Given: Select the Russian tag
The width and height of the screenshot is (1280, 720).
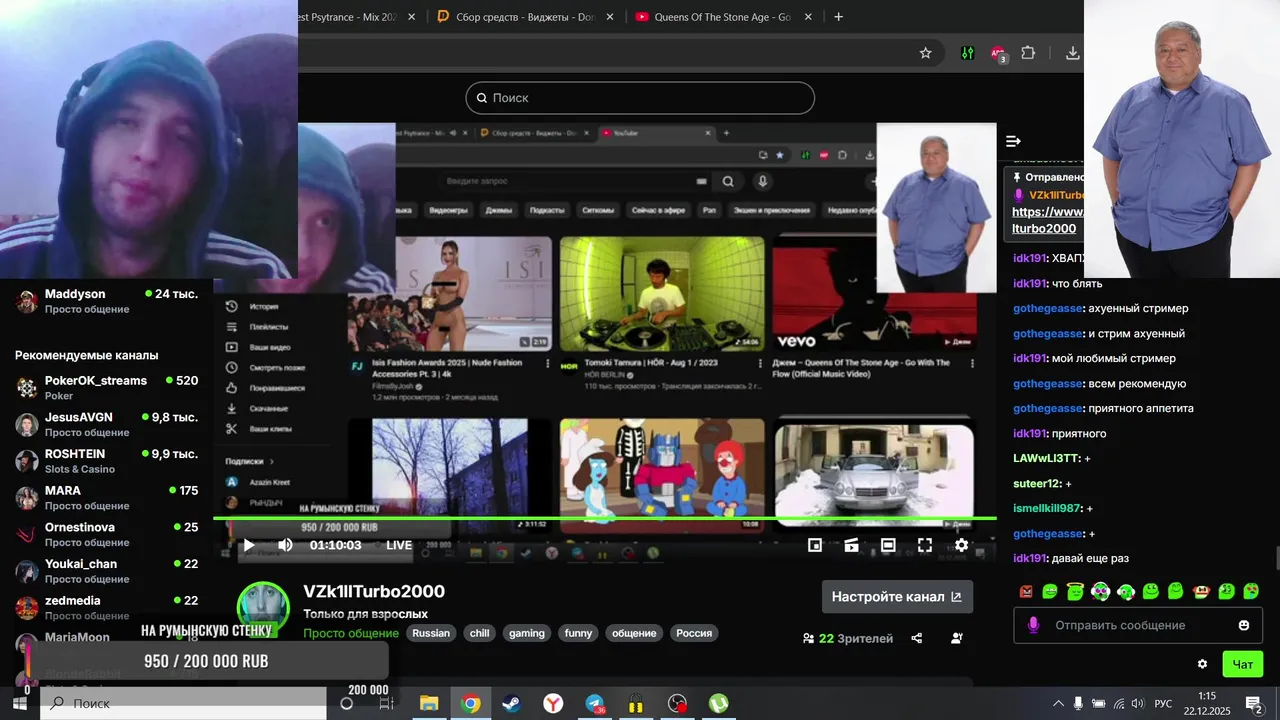Looking at the screenshot, I should 431,633.
